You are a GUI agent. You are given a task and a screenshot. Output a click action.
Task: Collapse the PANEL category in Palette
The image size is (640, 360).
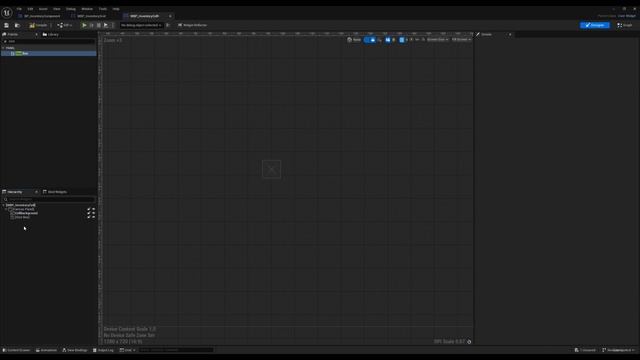[x=4, y=48]
